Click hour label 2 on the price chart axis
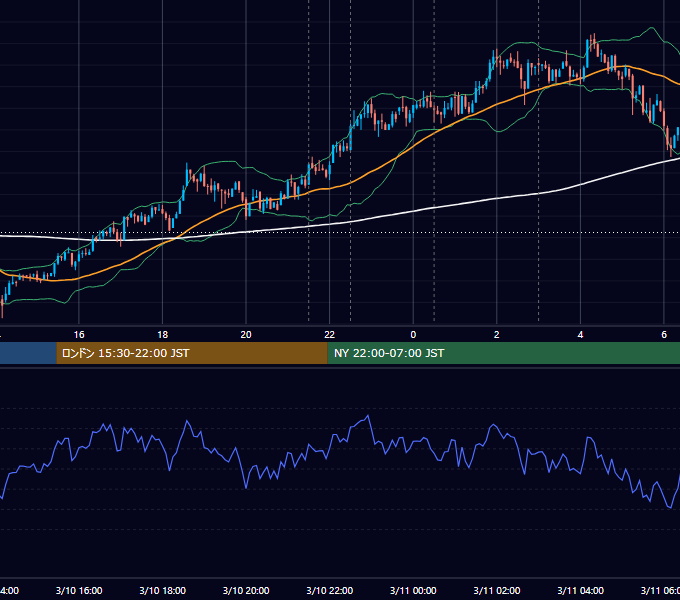The height and width of the screenshot is (600, 680). (x=497, y=335)
